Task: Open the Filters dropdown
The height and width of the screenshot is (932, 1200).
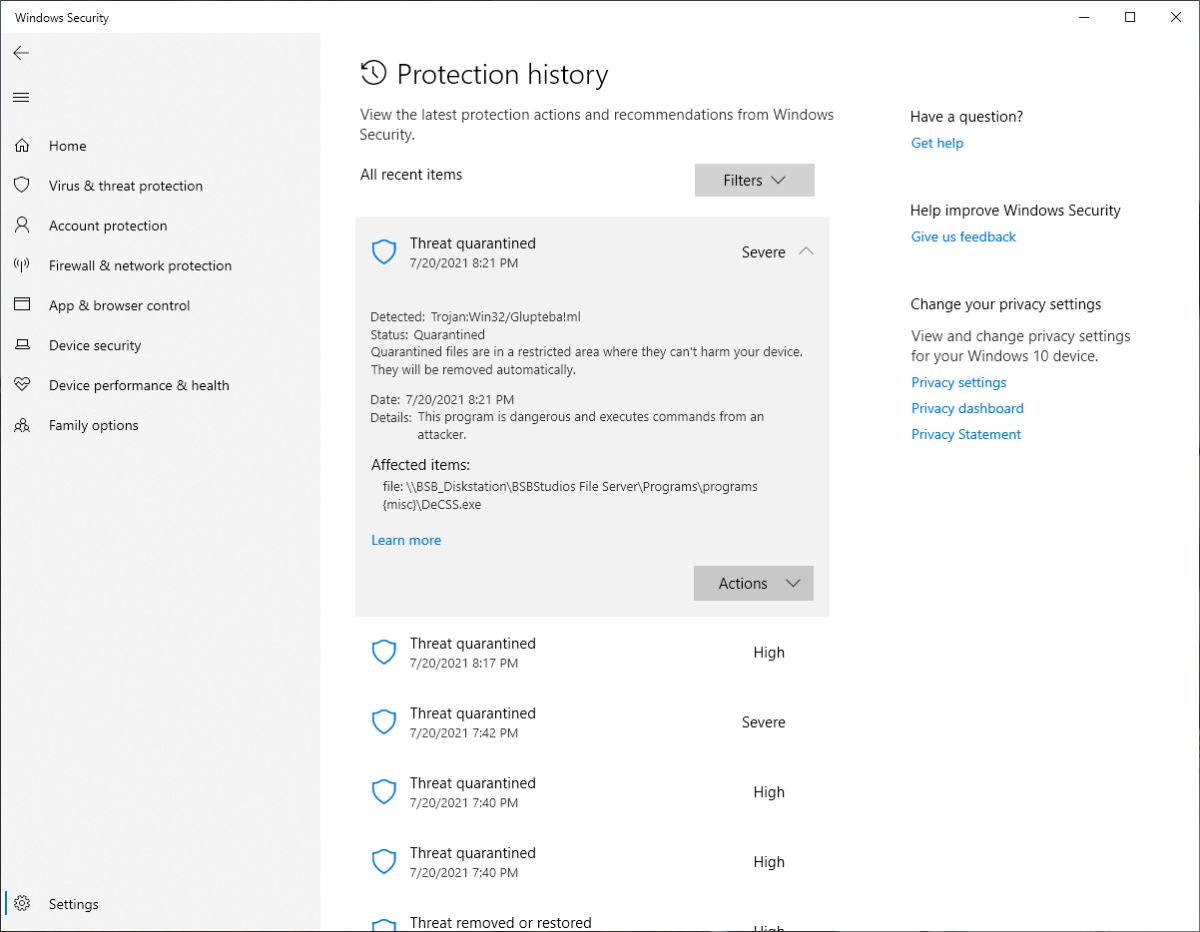Action: click(754, 180)
